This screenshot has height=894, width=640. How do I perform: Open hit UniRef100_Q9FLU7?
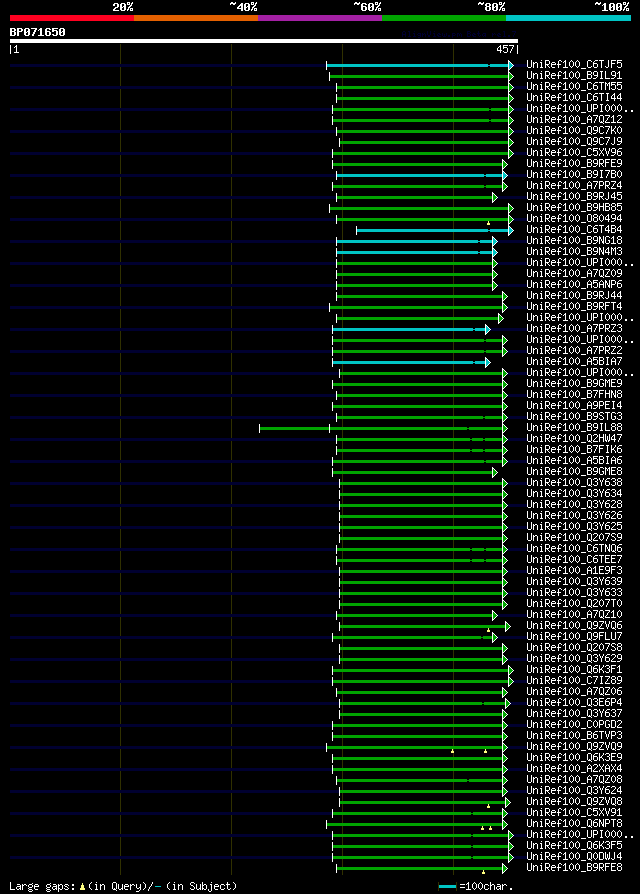tap(574, 637)
